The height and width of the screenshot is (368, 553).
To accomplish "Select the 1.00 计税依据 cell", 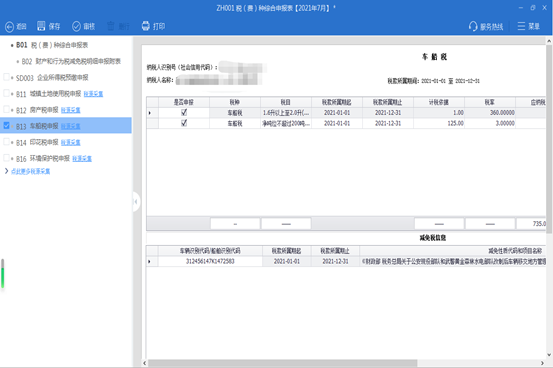I will [439, 113].
